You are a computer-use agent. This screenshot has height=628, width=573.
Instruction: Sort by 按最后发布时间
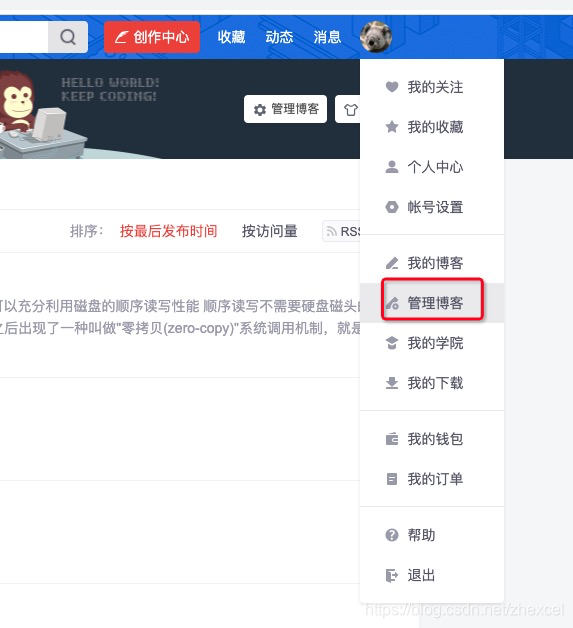tap(169, 231)
